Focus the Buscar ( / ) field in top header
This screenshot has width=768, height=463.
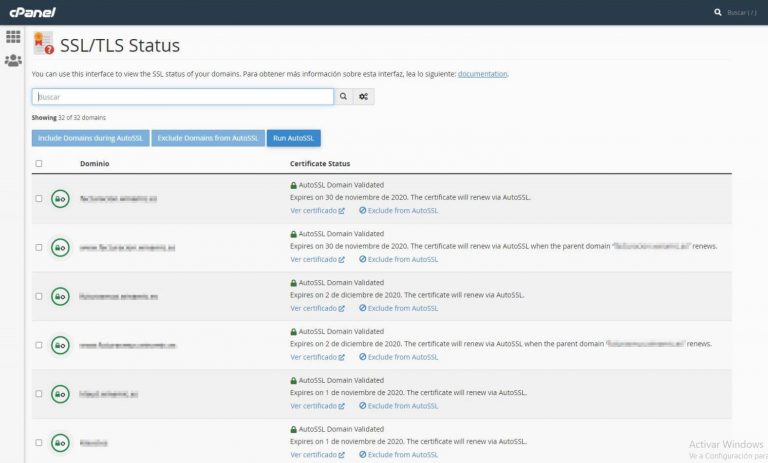click(x=742, y=12)
